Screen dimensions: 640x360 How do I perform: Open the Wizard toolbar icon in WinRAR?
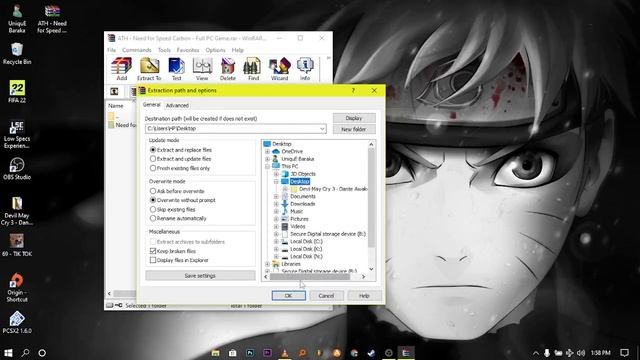click(280, 69)
